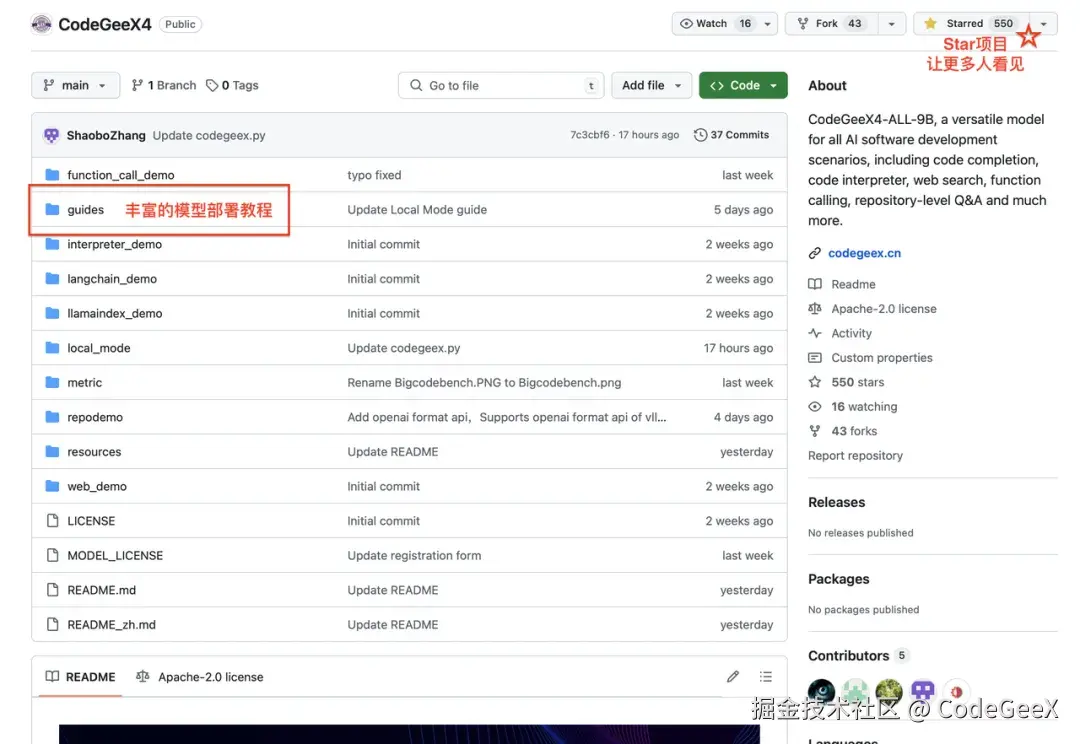This screenshot has width=1080, height=744.
Task: Select the README tab
Action: pos(81,677)
